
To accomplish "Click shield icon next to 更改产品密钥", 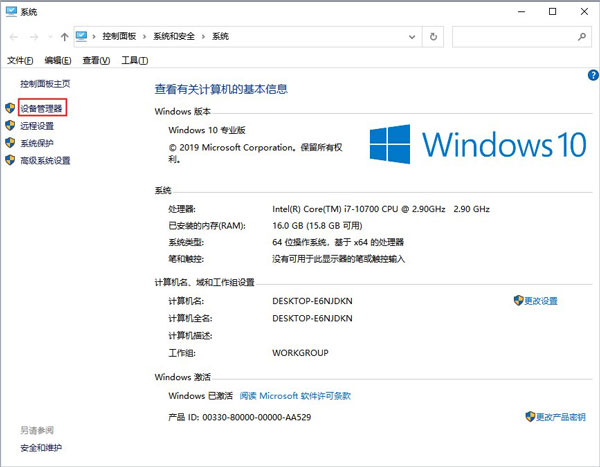I will [x=530, y=416].
